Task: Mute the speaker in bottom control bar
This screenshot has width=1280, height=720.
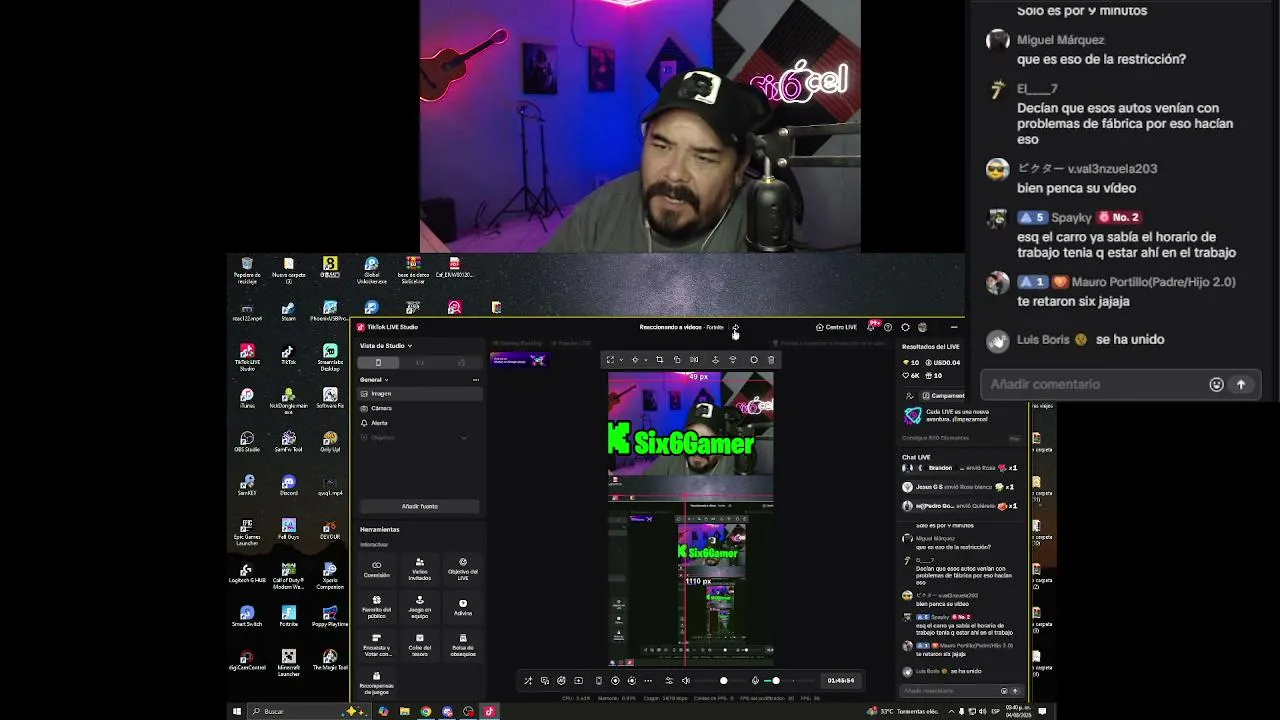Action: [686, 681]
